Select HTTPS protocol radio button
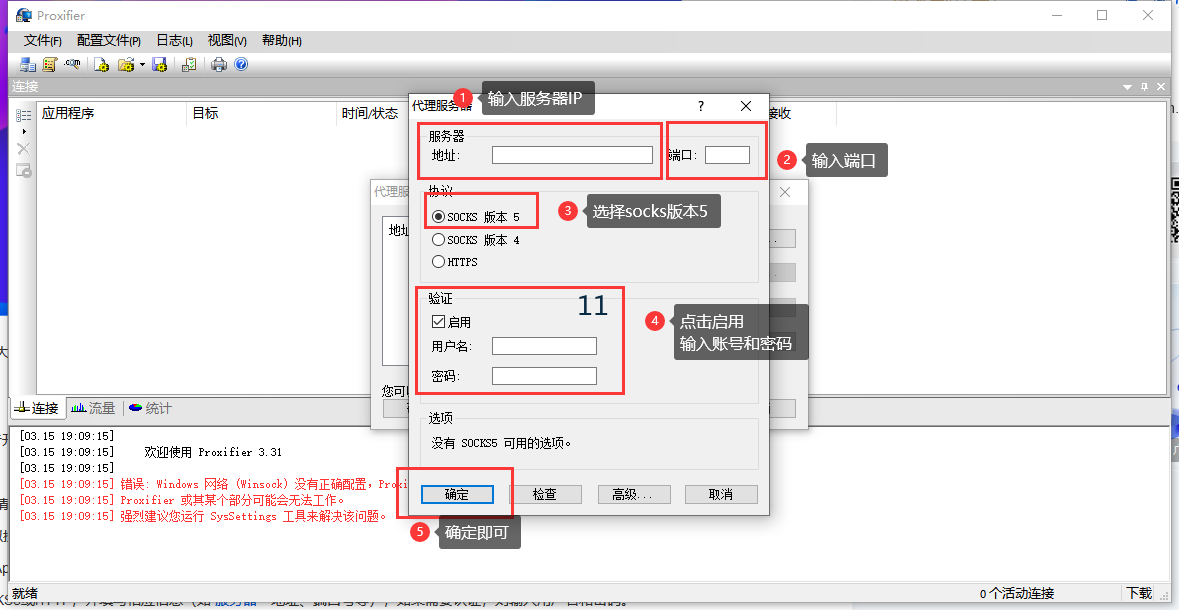 tap(438, 263)
